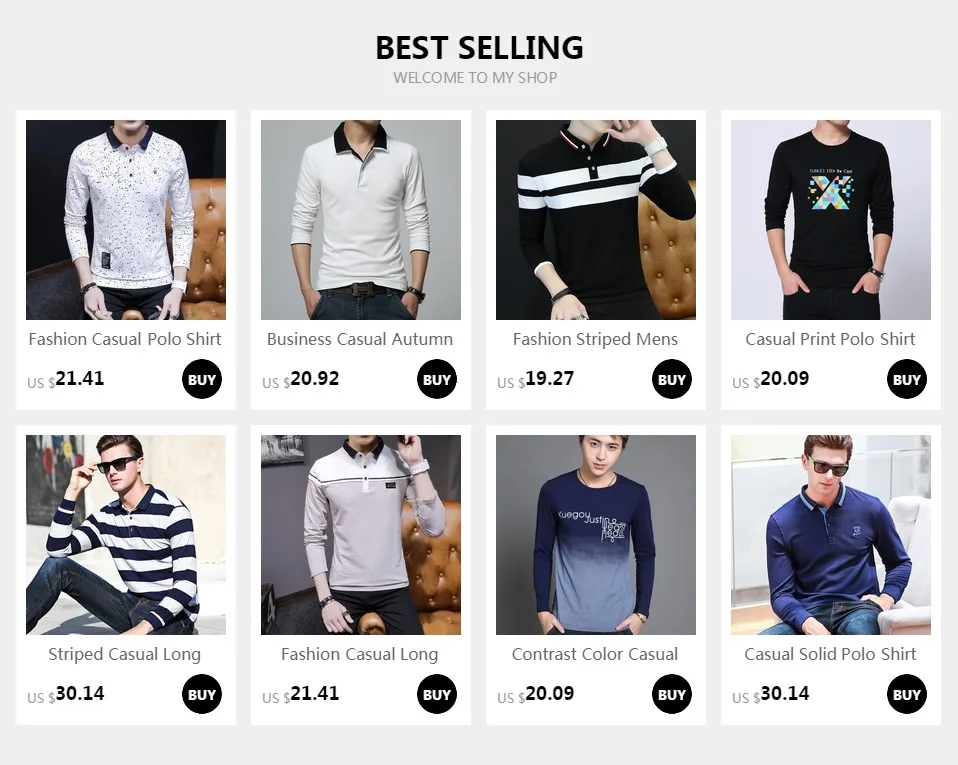Open the blue gradient shirt photo
Image resolution: width=958 pixels, height=765 pixels.
tap(596, 535)
